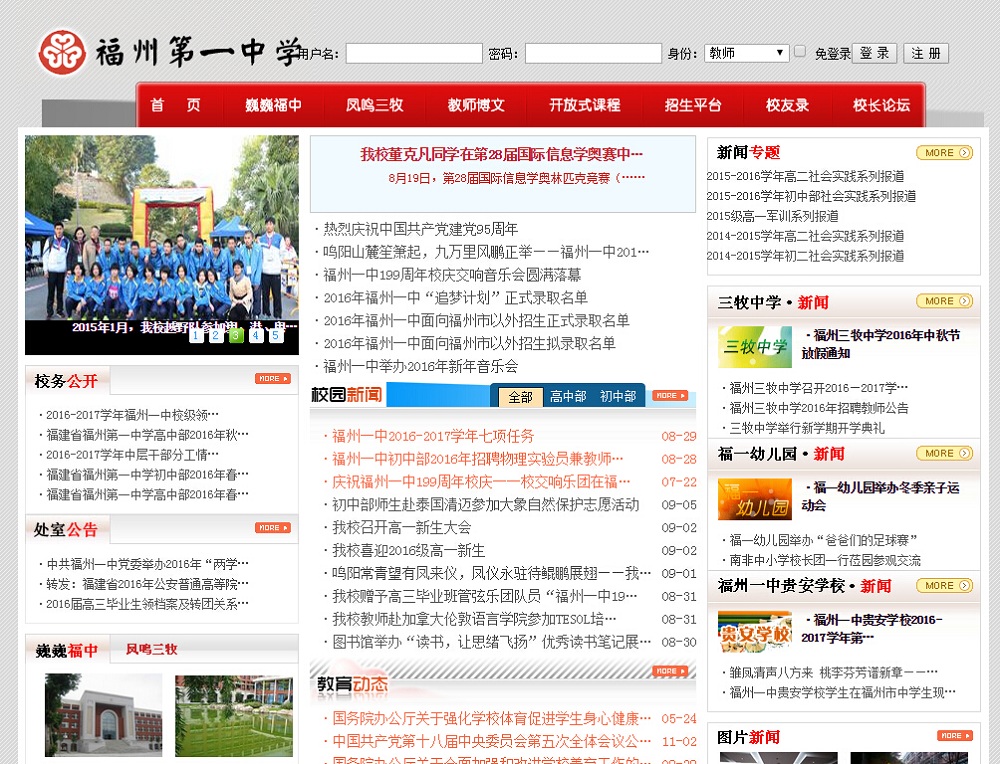
Task: Click the 三牧中学 logo image
Action: pyautogui.click(x=754, y=347)
